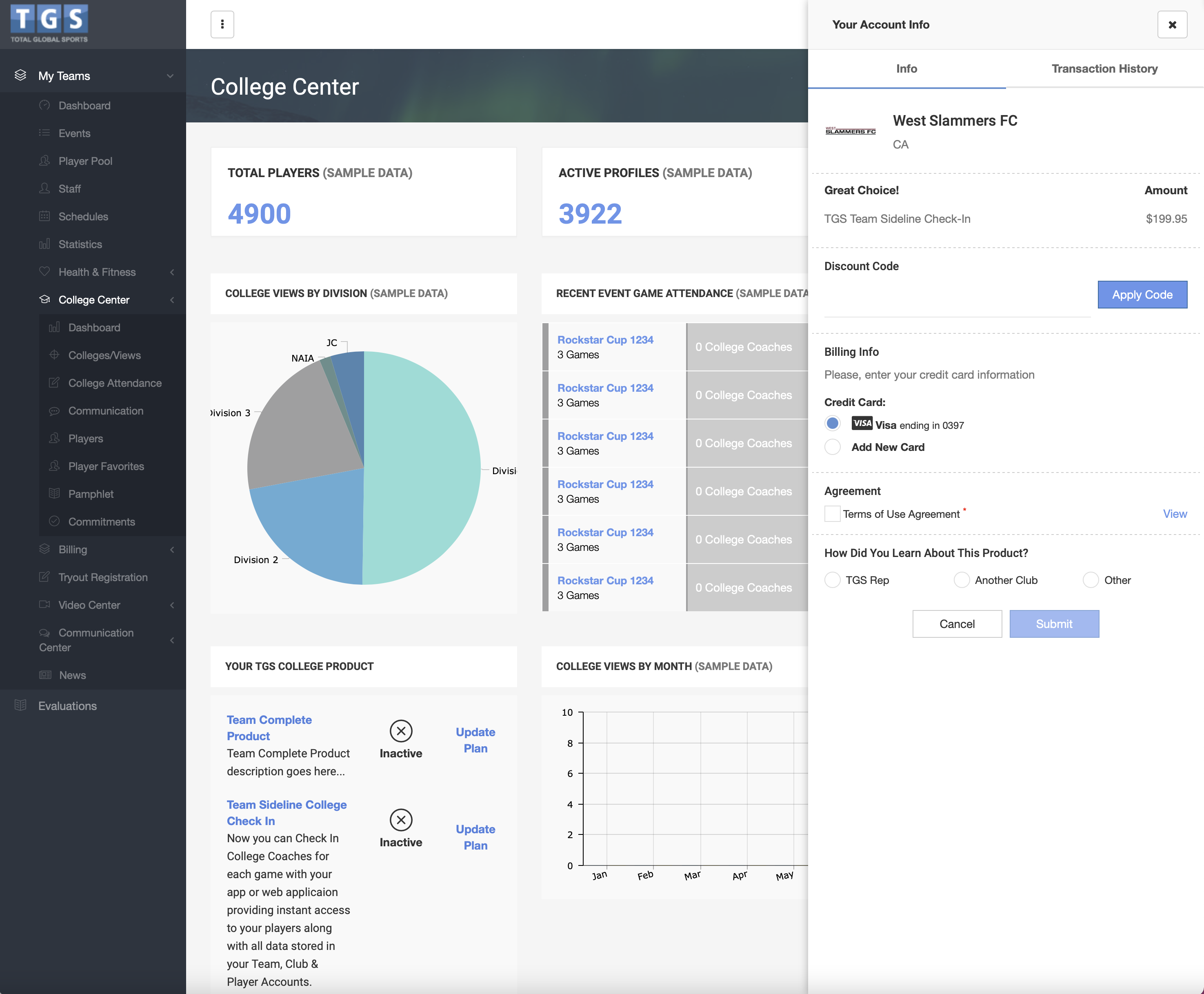Viewport: 1204px width, 994px height.
Task: Click the Inactive X icon for Team Complete Product
Action: (x=401, y=731)
